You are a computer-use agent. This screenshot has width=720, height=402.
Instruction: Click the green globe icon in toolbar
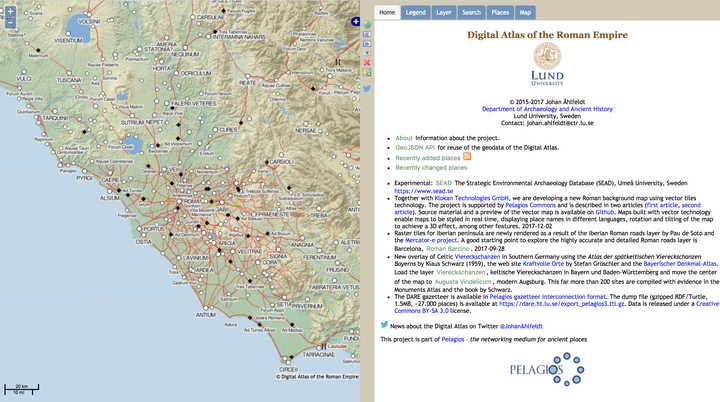(367, 25)
